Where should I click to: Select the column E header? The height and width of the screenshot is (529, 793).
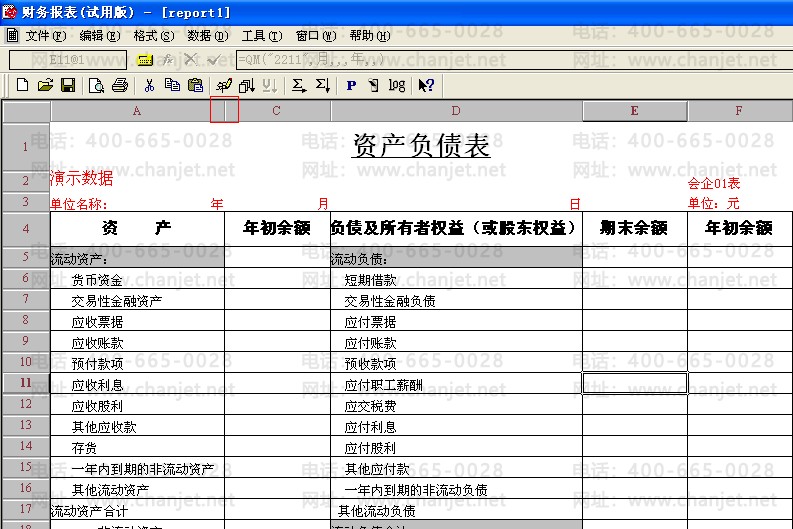point(635,111)
